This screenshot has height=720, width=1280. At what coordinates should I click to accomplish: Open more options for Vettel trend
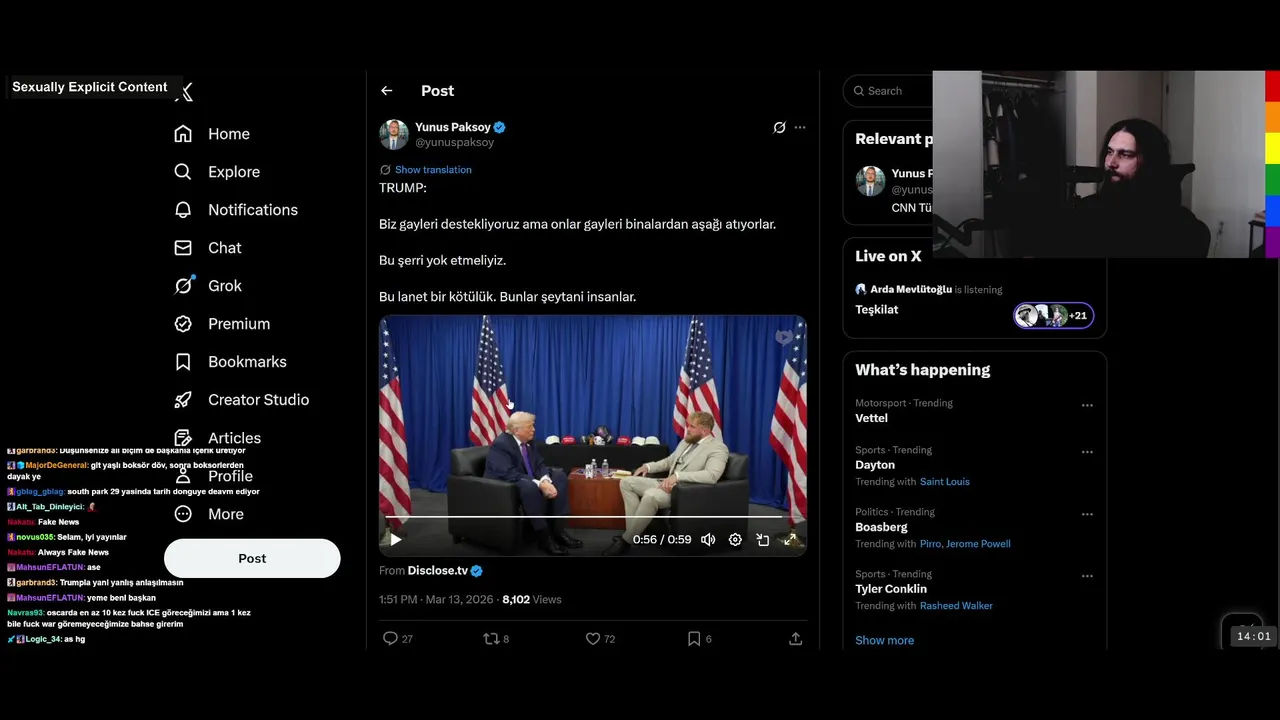point(1087,405)
